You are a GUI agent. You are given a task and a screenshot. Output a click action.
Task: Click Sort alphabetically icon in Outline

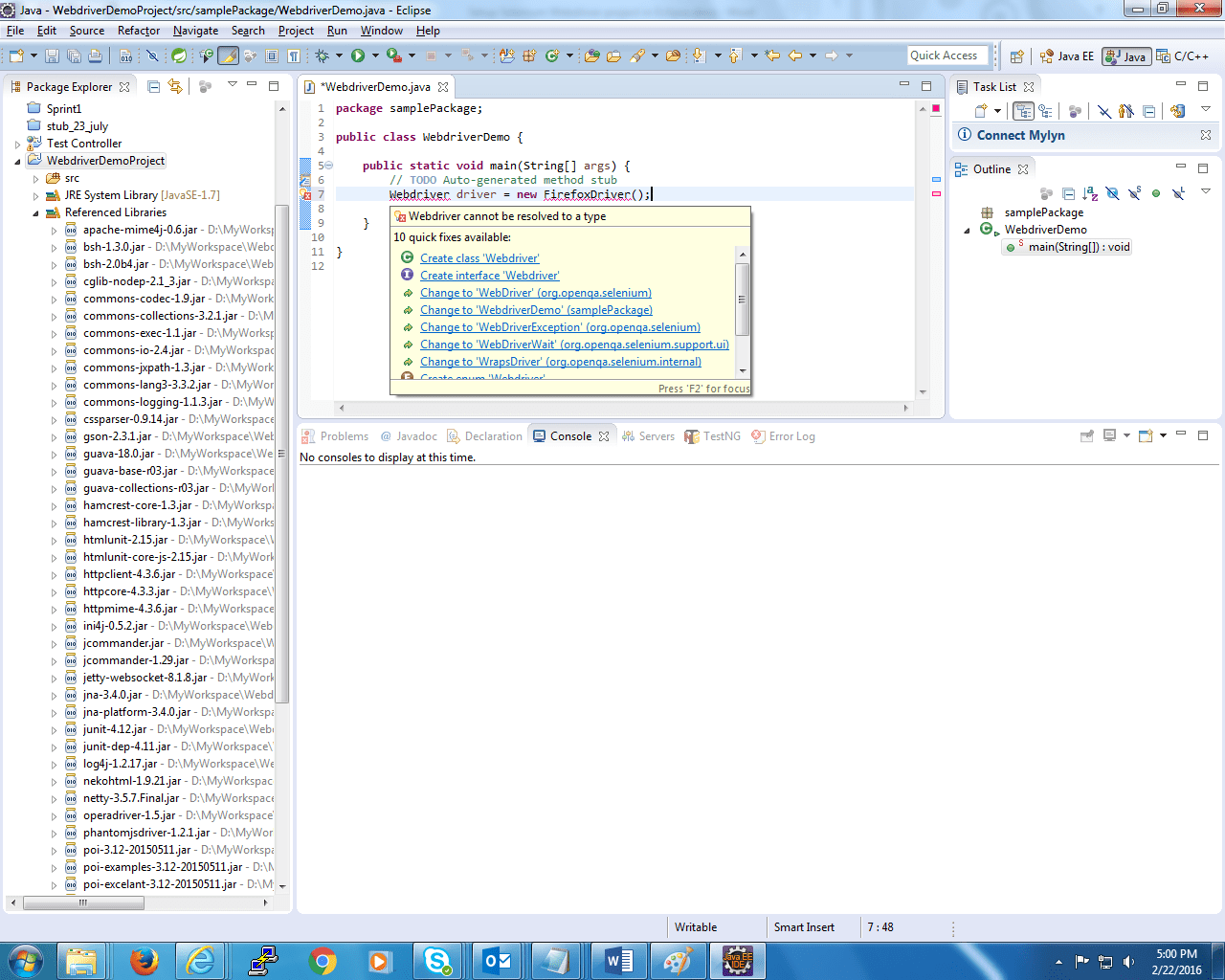tap(1090, 194)
